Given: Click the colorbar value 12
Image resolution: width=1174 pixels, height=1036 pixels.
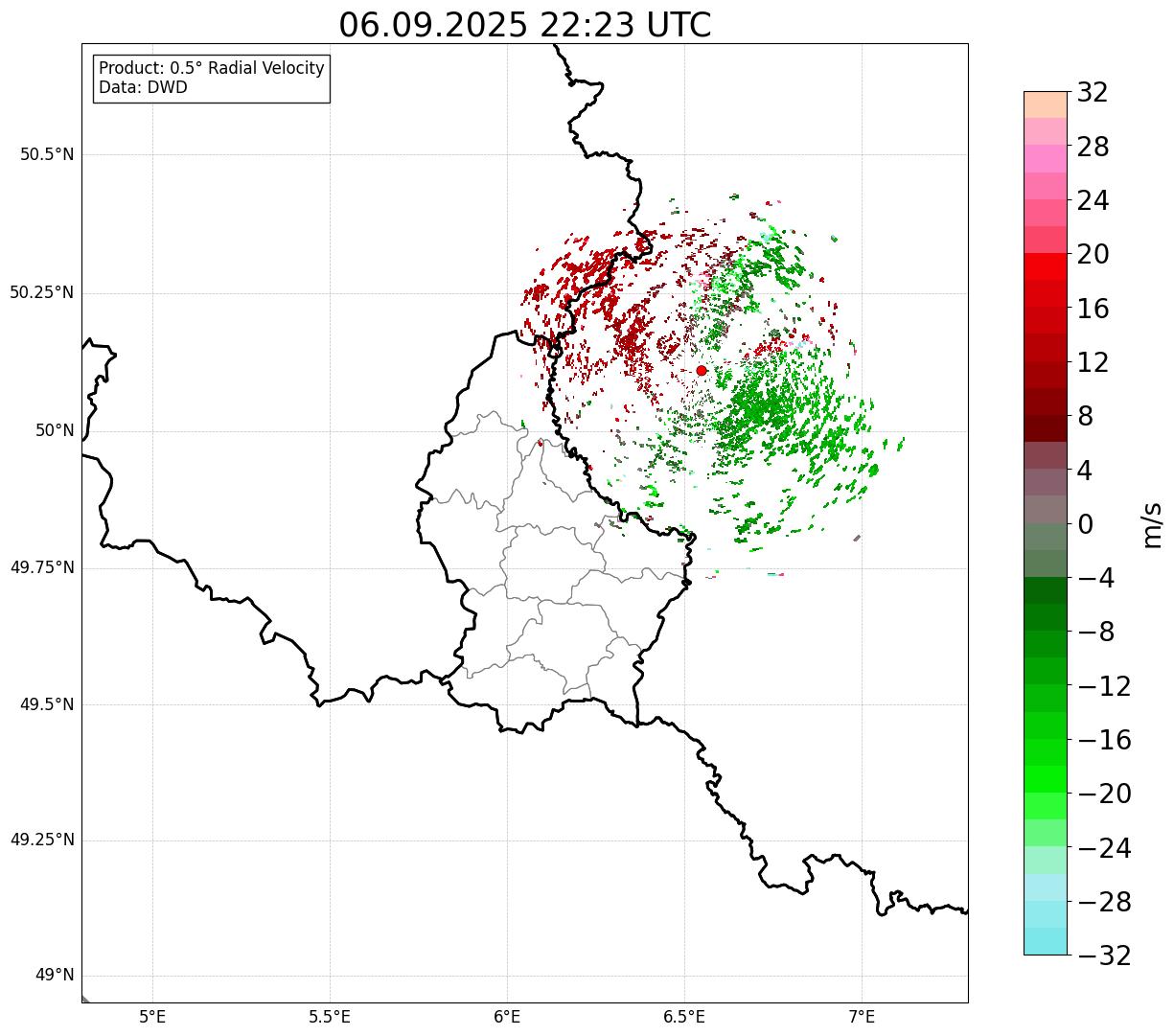Looking at the screenshot, I should pos(1093,362).
